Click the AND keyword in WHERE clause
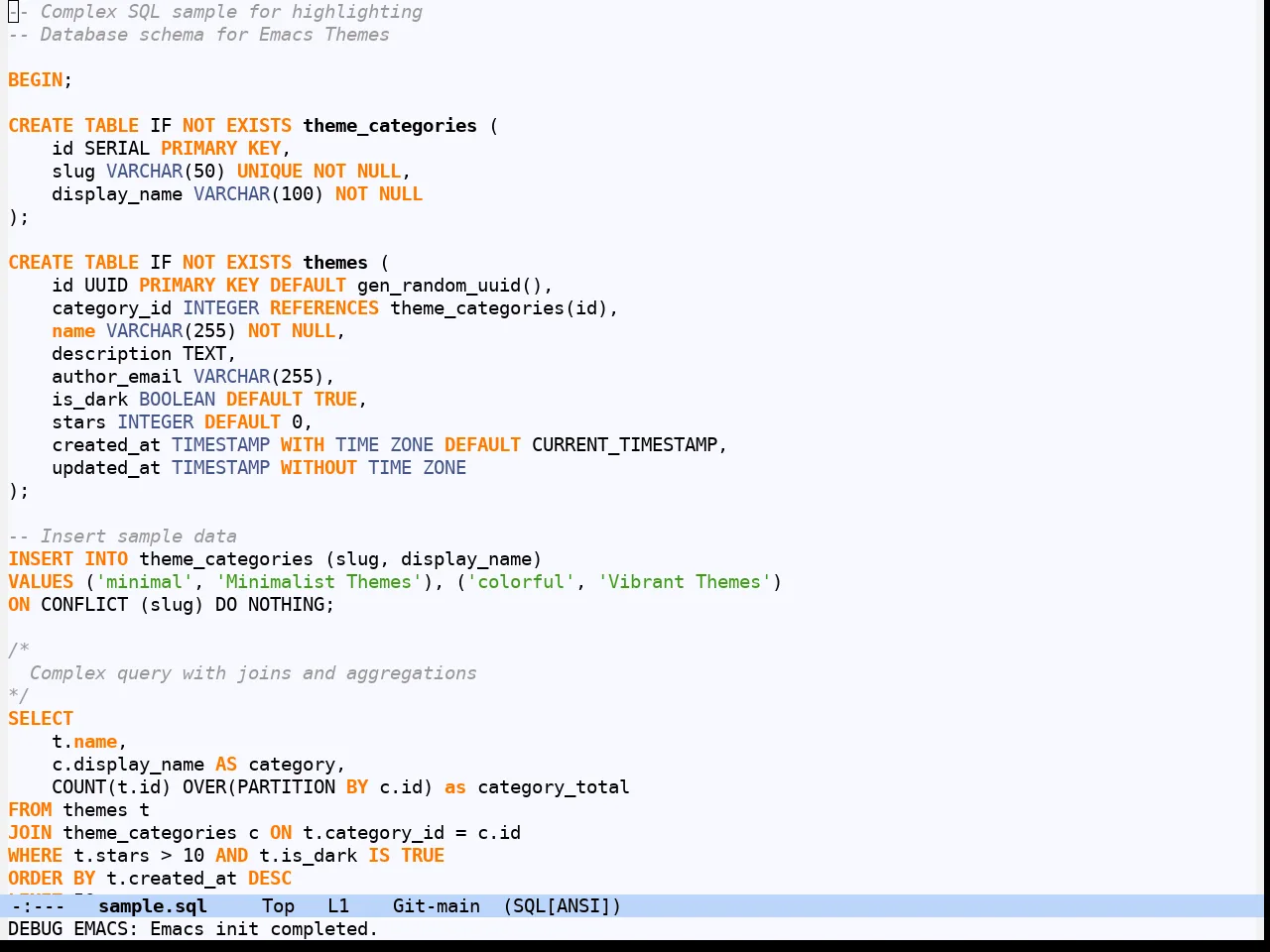Screen dimensions: 1270x952 click(231, 855)
